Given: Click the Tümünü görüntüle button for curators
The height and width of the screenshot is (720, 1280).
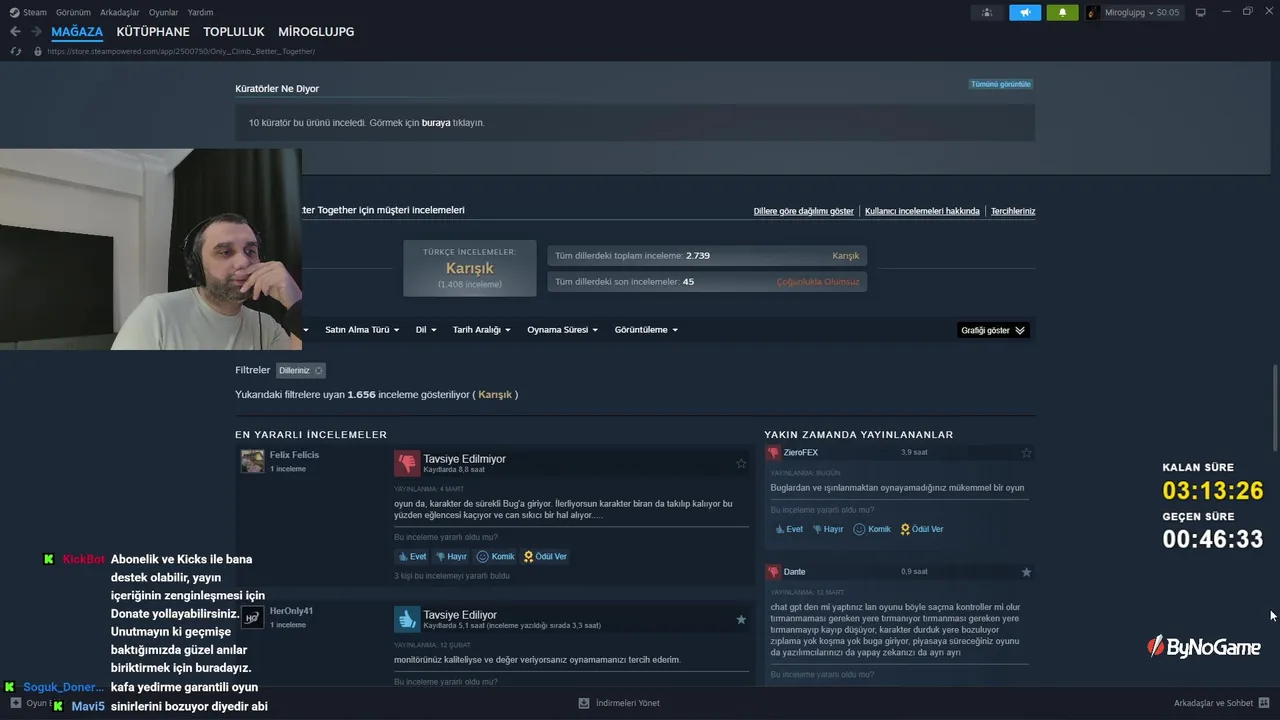Looking at the screenshot, I should pos(1000,84).
